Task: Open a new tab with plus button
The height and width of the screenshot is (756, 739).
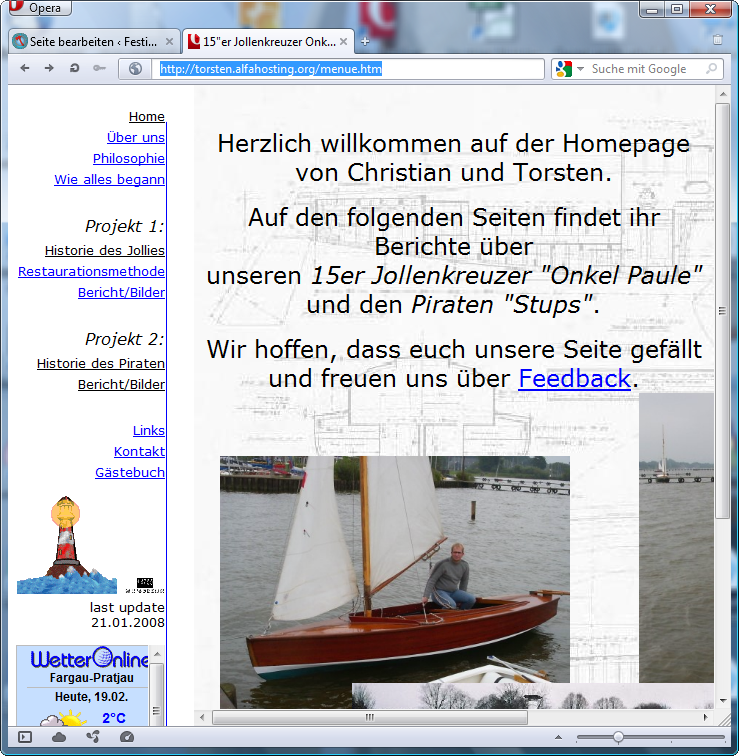Action: click(x=365, y=41)
